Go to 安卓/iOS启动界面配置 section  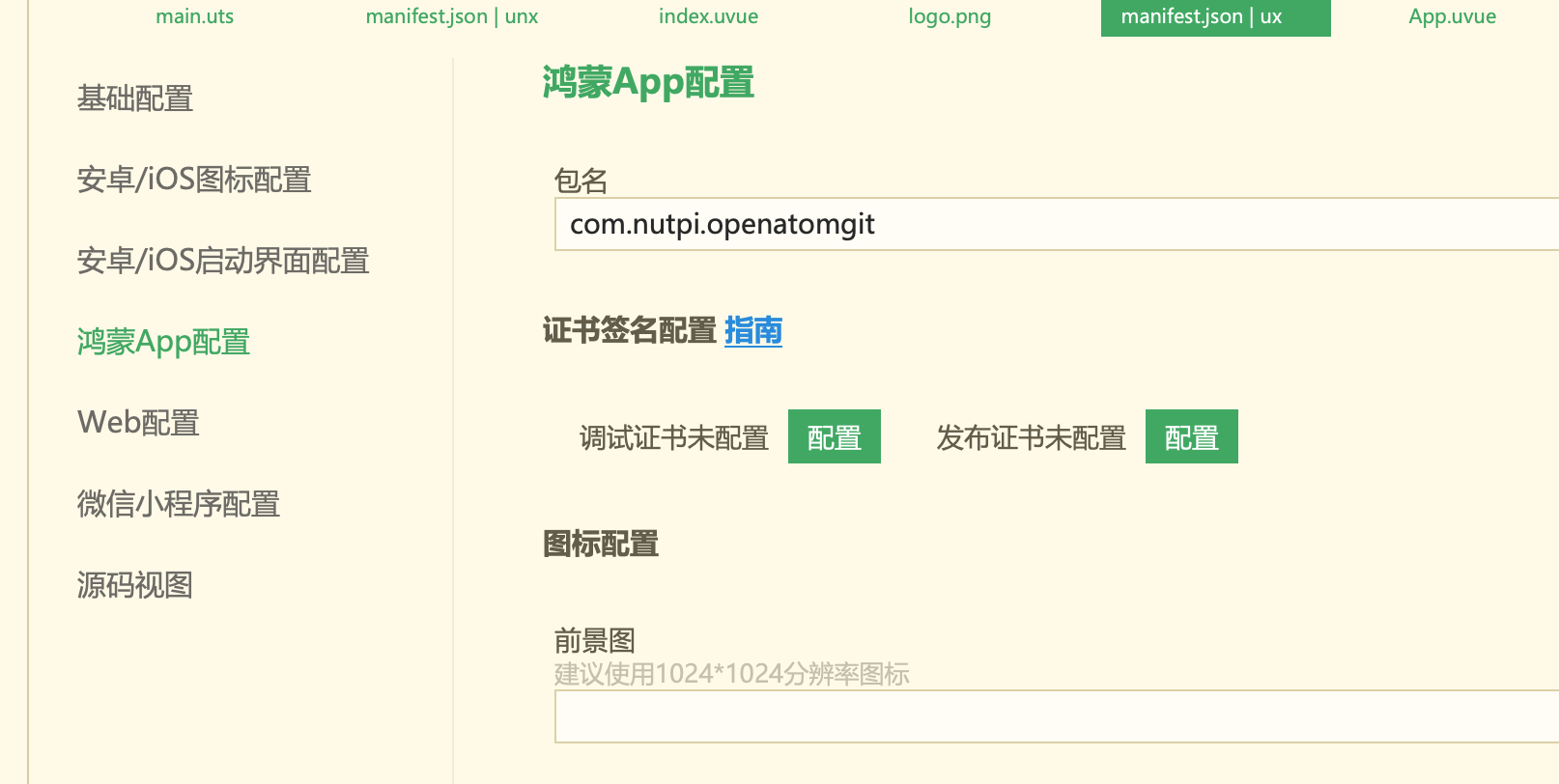[x=223, y=261]
